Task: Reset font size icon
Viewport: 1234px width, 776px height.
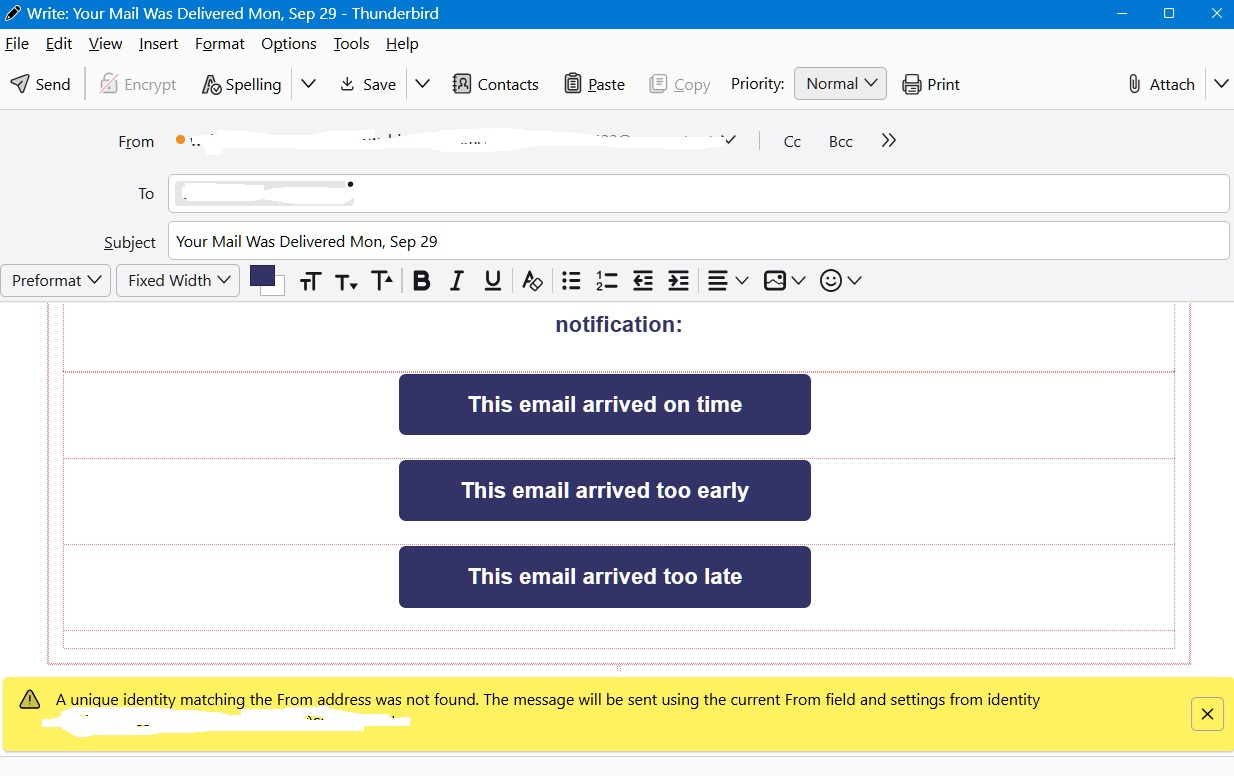Action: click(x=310, y=281)
